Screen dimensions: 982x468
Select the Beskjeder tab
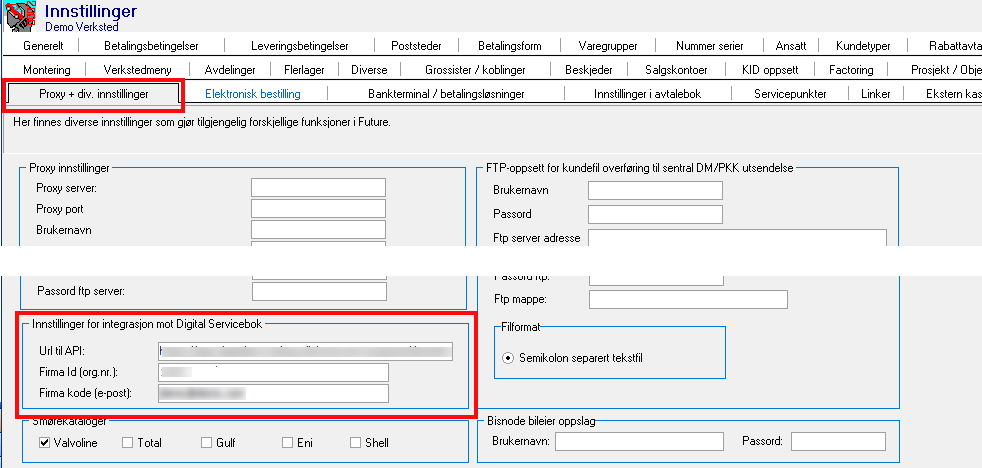[x=588, y=70]
